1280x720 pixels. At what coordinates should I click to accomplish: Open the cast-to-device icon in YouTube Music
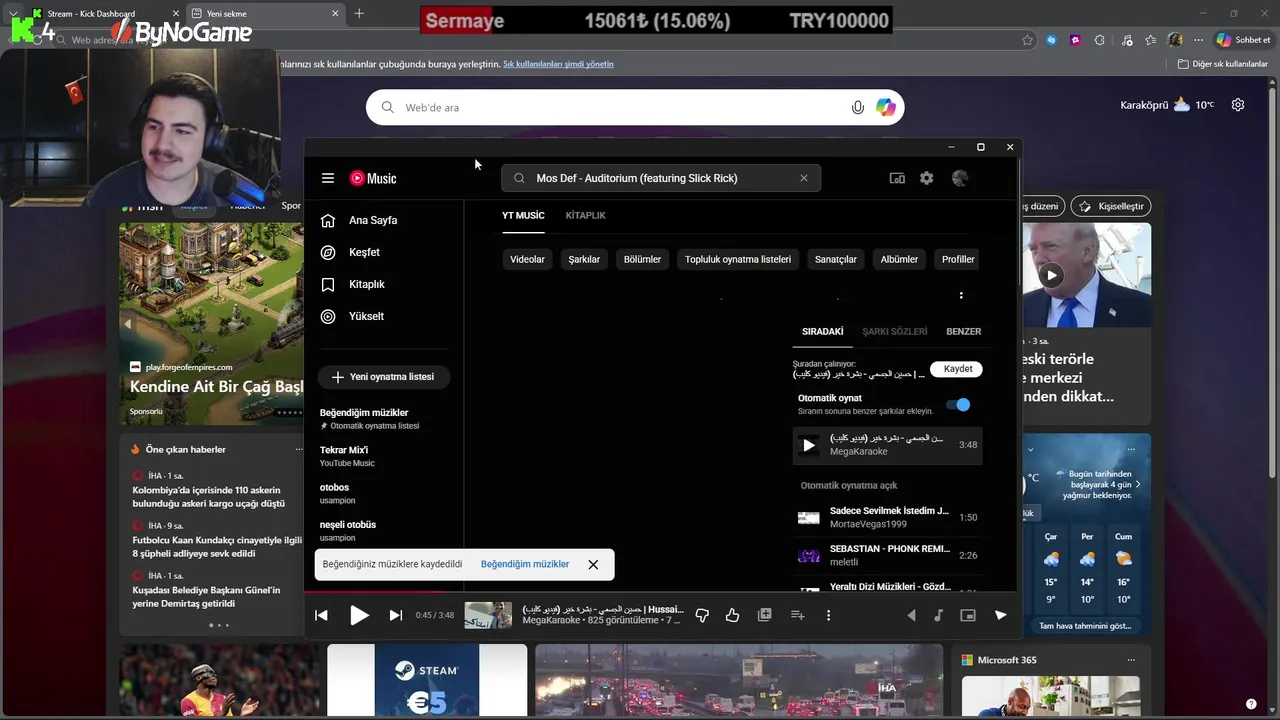(897, 178)
